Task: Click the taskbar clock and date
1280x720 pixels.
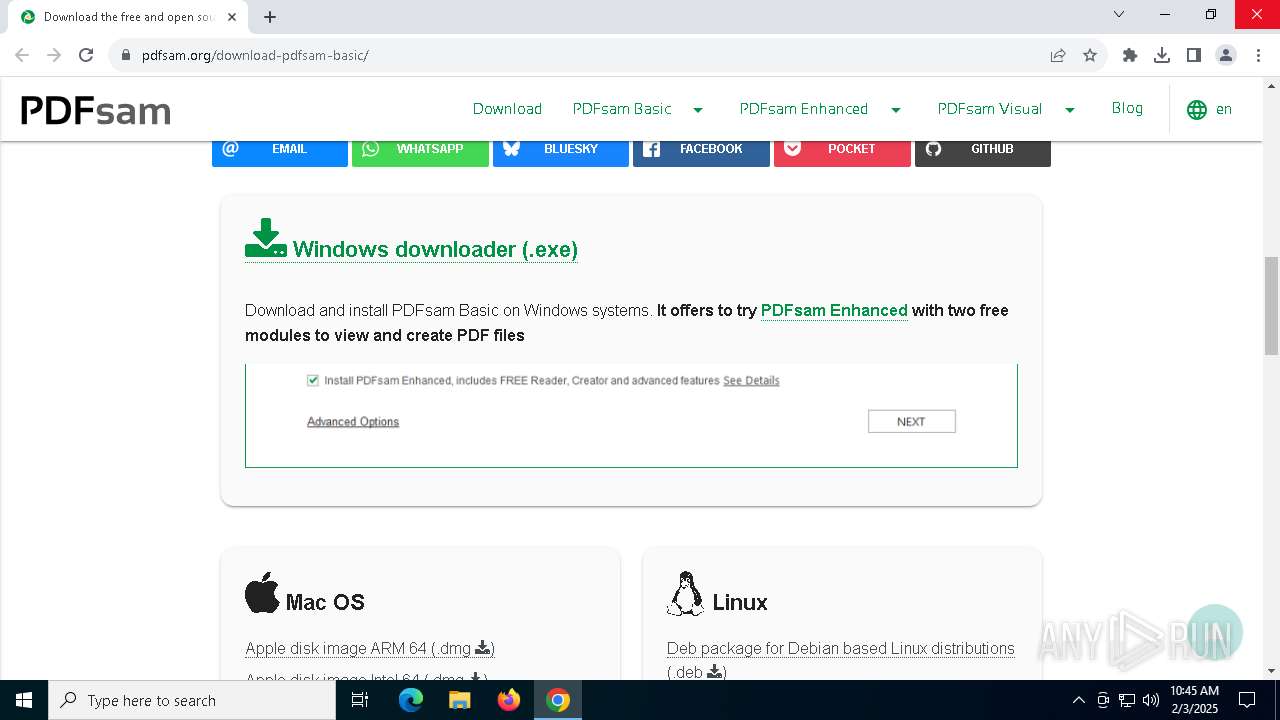Action: pyautogui.click(x=1194, y=700)
